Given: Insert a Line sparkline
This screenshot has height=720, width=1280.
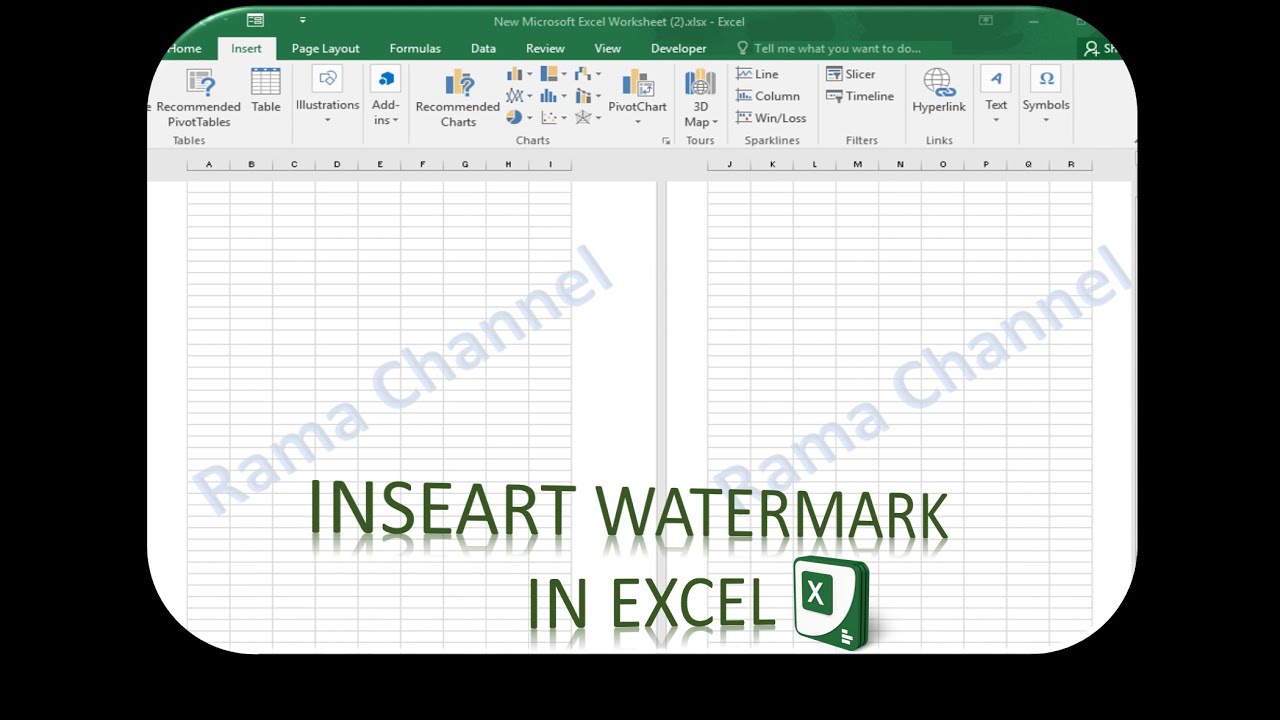Looking at the screenshot, I should [757, 74].
